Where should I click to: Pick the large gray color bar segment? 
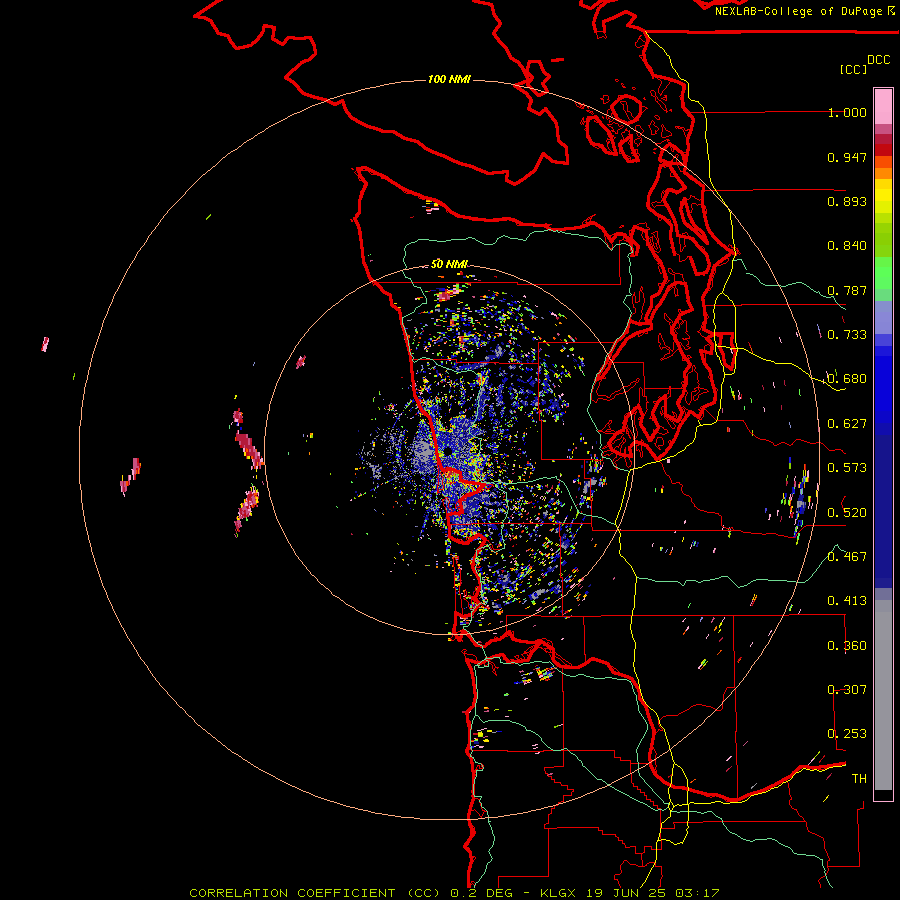883,695
